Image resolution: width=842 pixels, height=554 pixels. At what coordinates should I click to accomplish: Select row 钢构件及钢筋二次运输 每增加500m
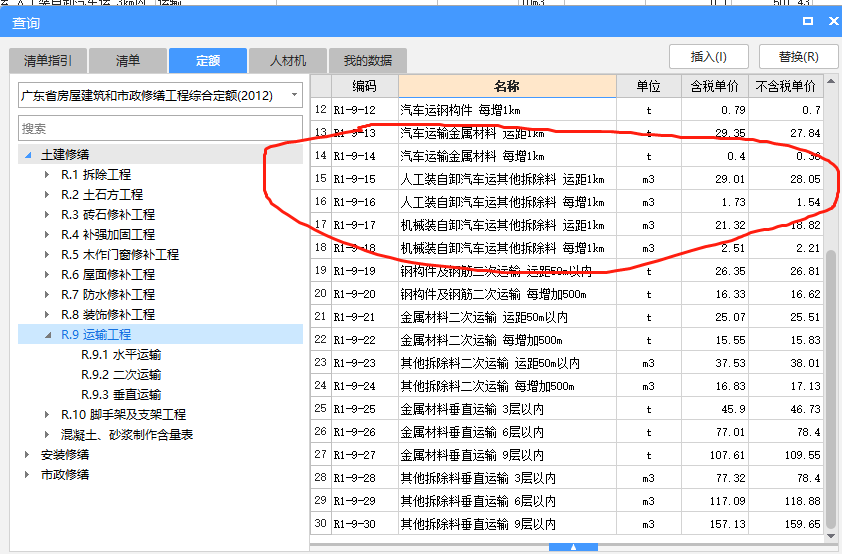[x=493, y=294]
